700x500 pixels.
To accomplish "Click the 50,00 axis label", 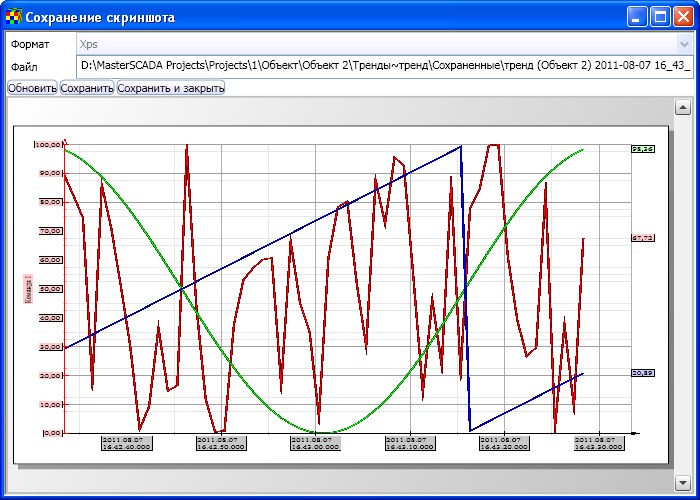I will point(50,289).
